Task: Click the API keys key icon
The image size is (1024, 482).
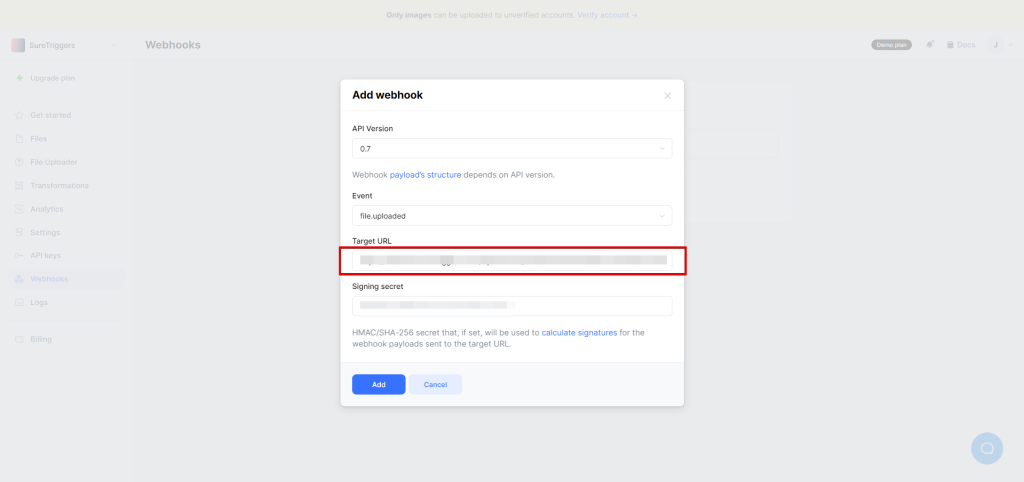Action: pos(20,255)
